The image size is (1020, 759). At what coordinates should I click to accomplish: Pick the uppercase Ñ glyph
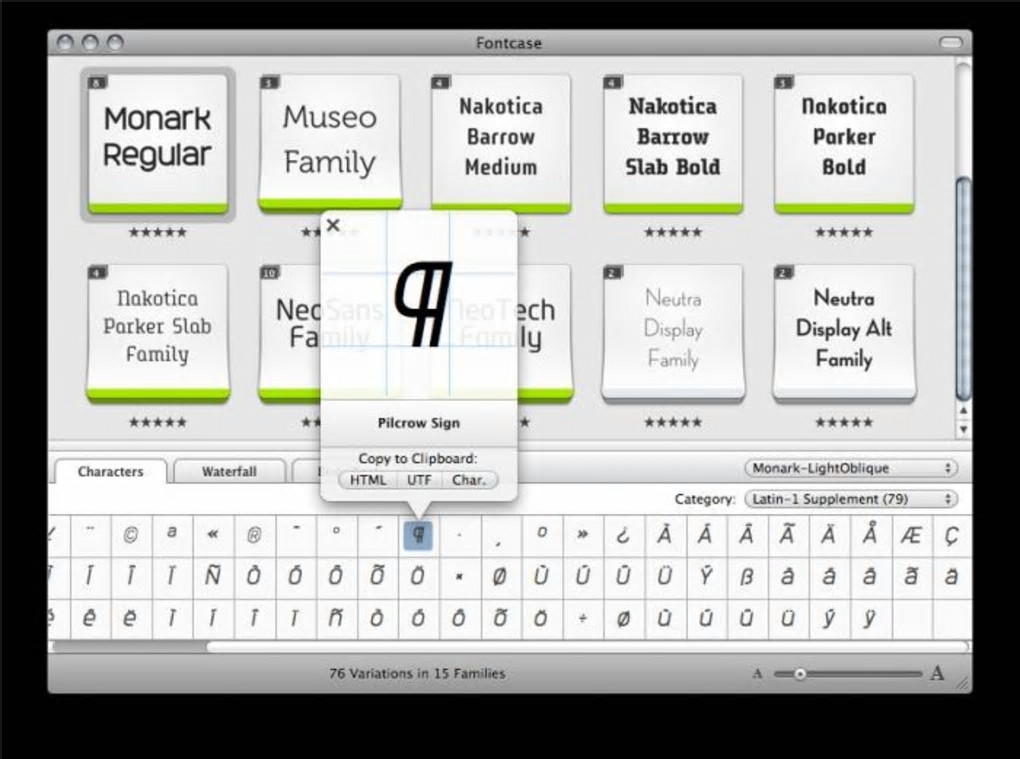tap(213, 576)
